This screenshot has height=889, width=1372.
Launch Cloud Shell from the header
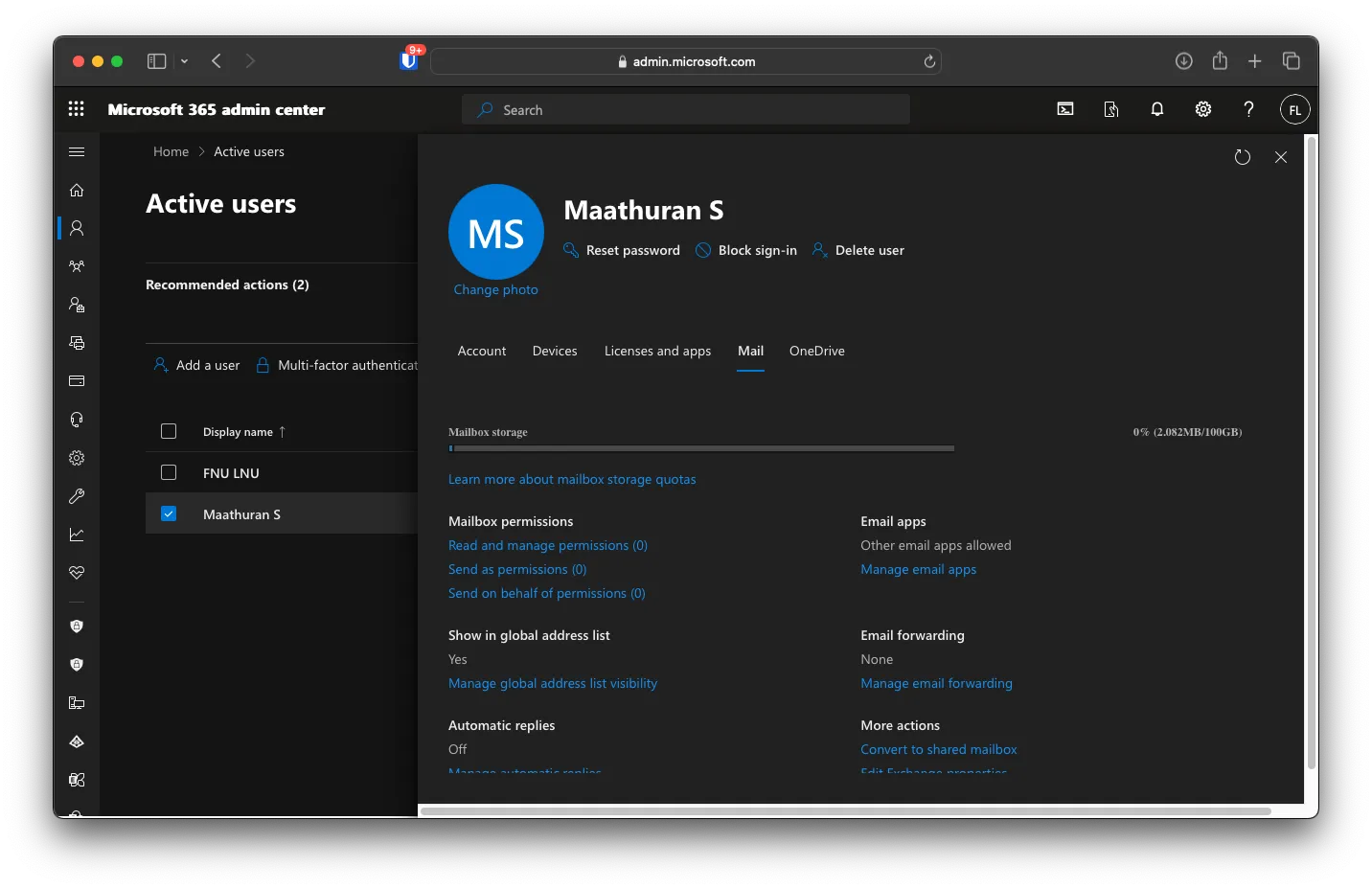1065,109
